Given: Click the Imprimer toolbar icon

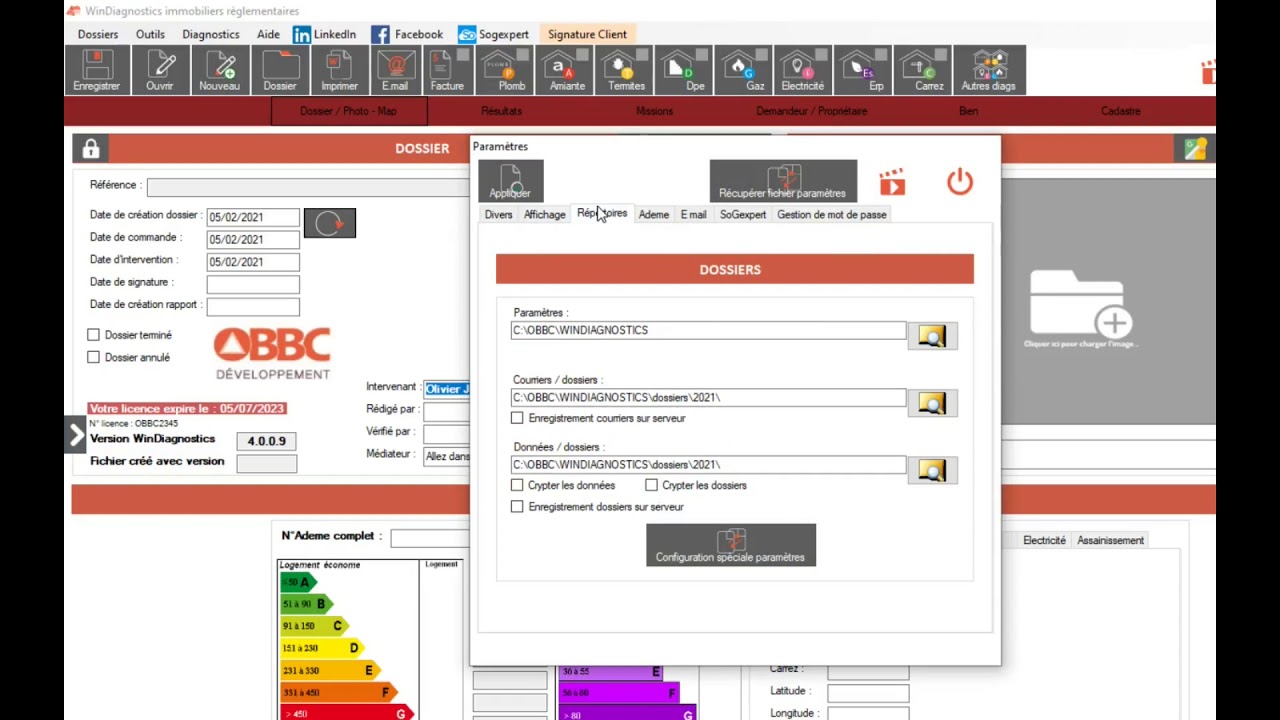Looking at the screenshot, I should 339,70.
